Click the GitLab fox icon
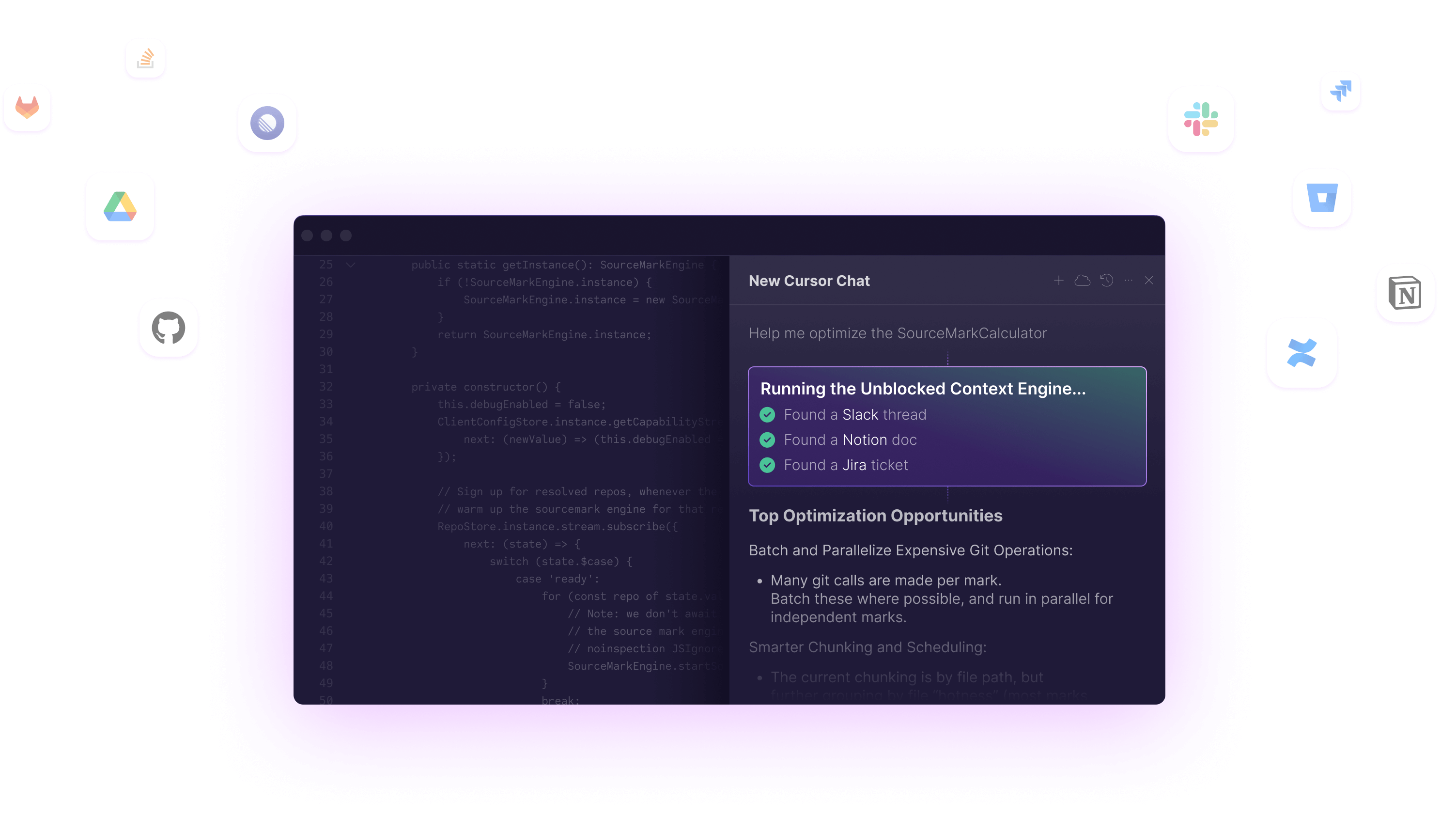The width and height of the screenshot is (1456, 817). [x=27, y=108]
